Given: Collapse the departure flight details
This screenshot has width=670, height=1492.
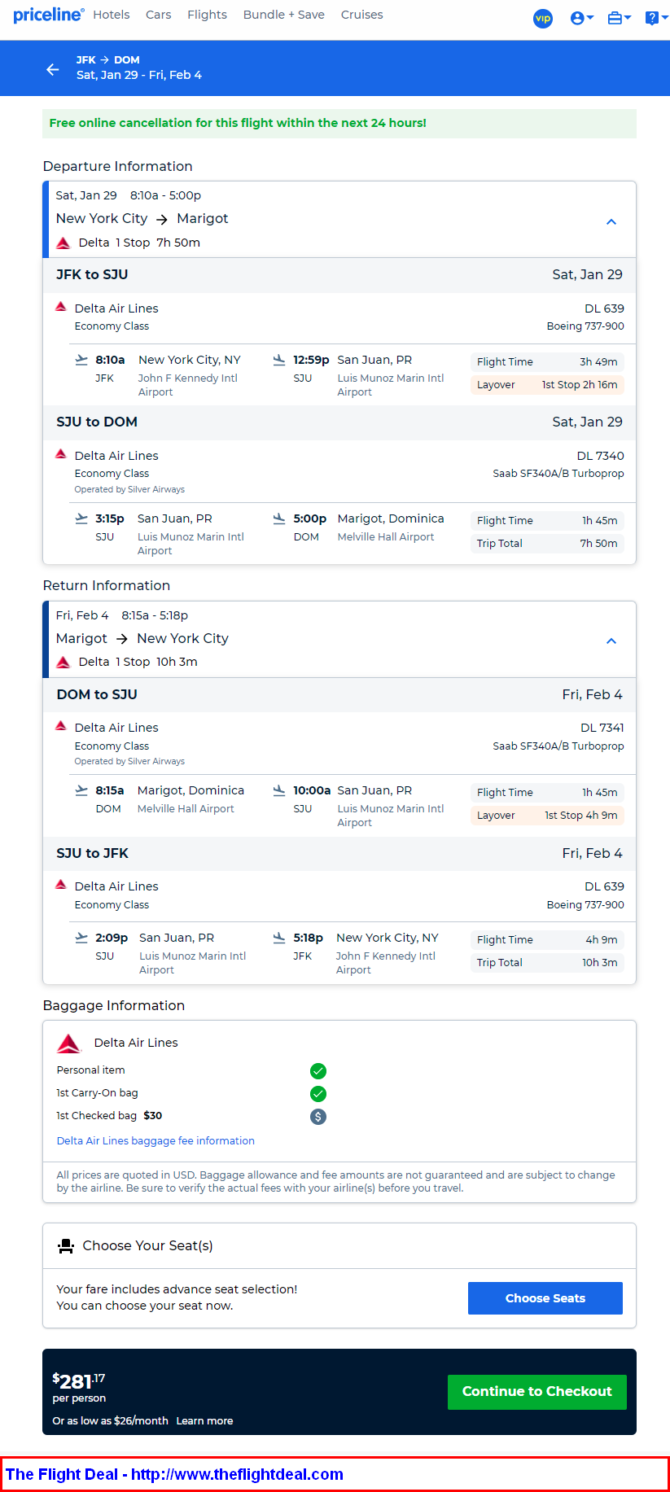Looking at the screenshot, I should point(612,222).
